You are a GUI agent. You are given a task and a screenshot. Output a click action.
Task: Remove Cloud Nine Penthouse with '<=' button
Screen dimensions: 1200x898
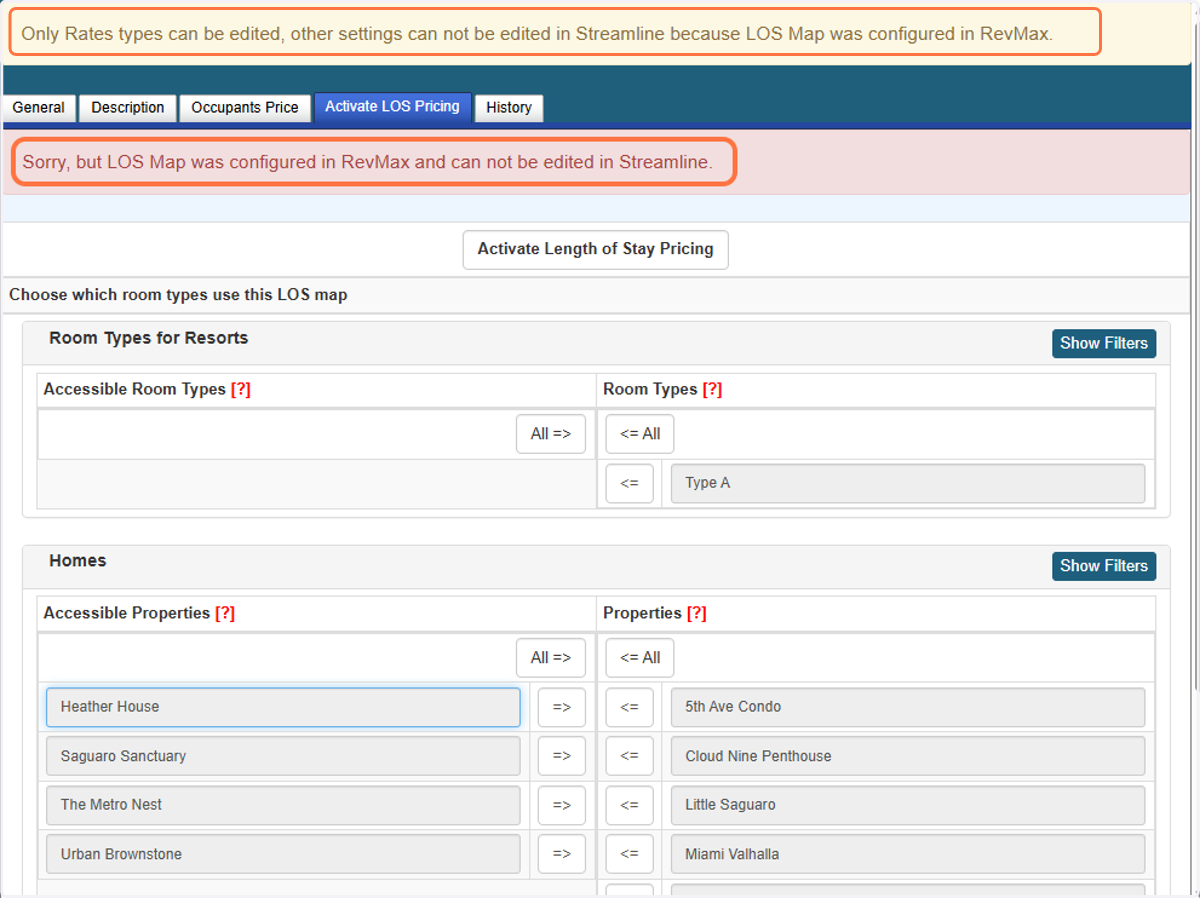tap(629, 756)
